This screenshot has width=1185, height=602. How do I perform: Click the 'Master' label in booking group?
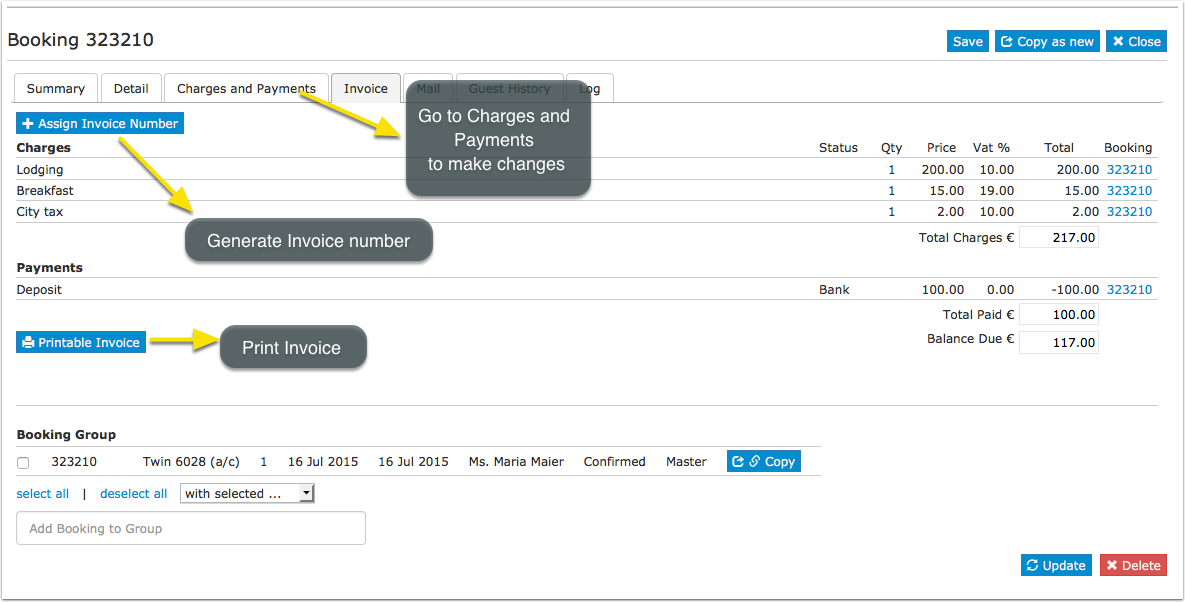[x=686, y=462]
